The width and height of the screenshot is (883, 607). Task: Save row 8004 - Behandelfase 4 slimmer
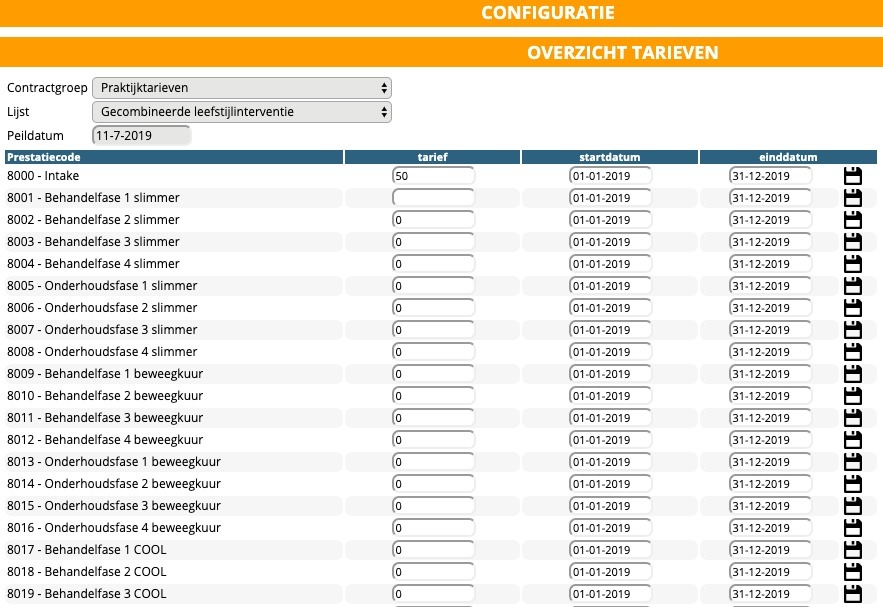pos(853,264)
